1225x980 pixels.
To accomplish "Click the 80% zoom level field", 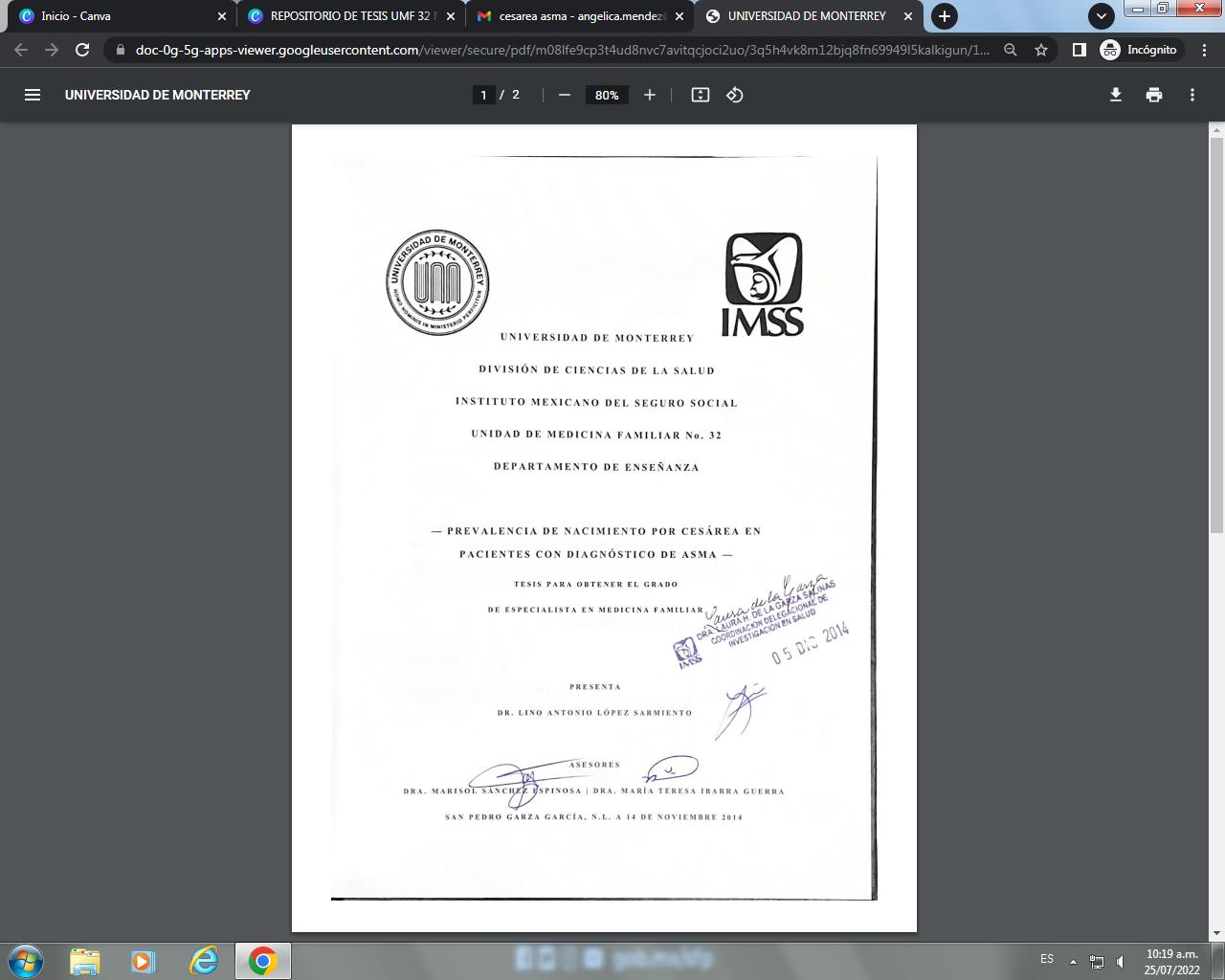I will point(607,95).
